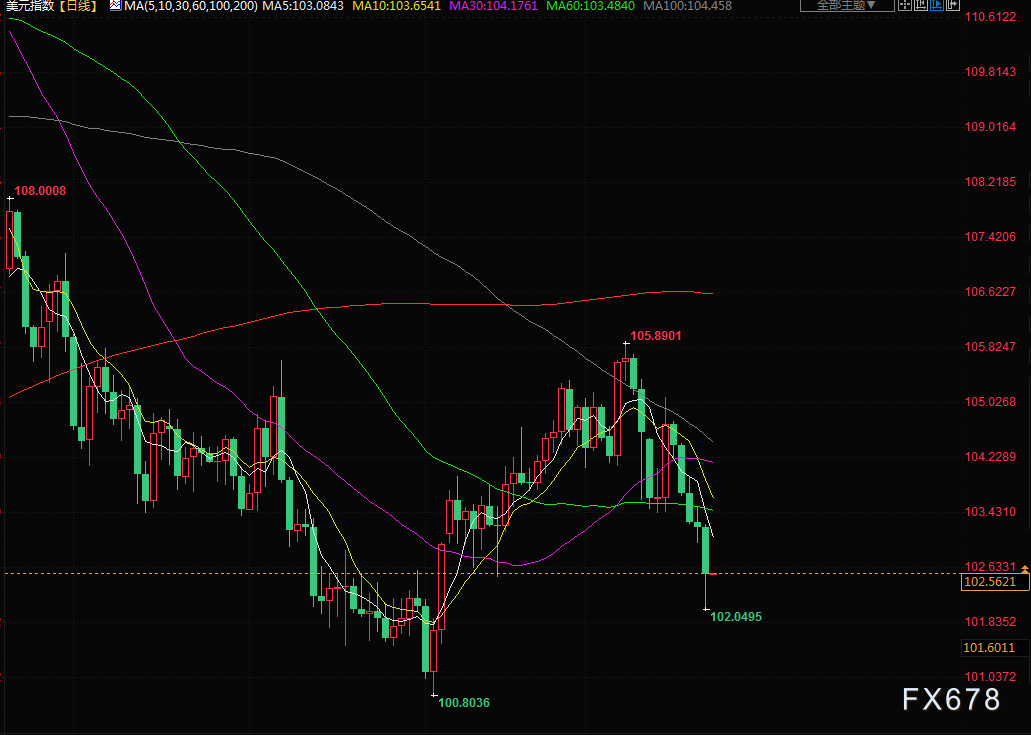Click the 102.0495 latest low marker

point(736,617)
